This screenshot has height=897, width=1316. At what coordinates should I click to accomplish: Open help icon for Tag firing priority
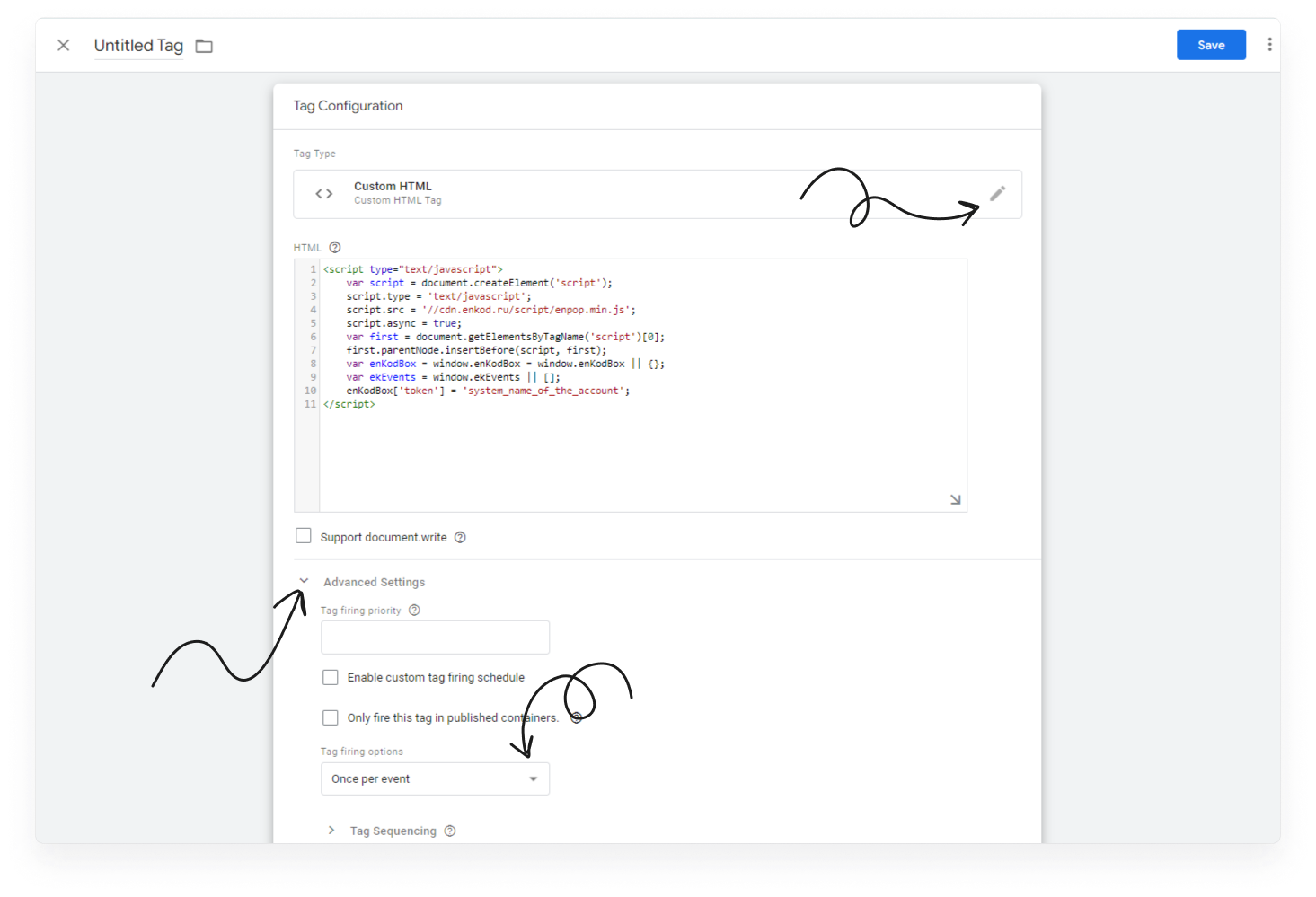[x=414, y=611]
